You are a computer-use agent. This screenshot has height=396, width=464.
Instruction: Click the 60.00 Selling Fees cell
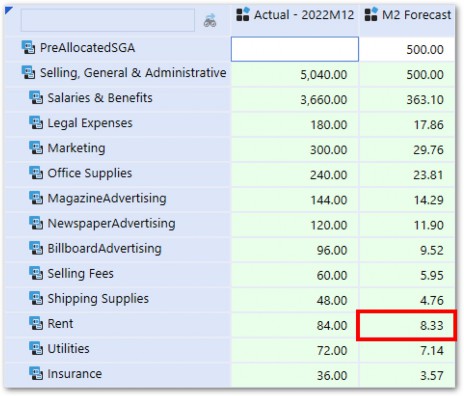(x=295, y=275)
